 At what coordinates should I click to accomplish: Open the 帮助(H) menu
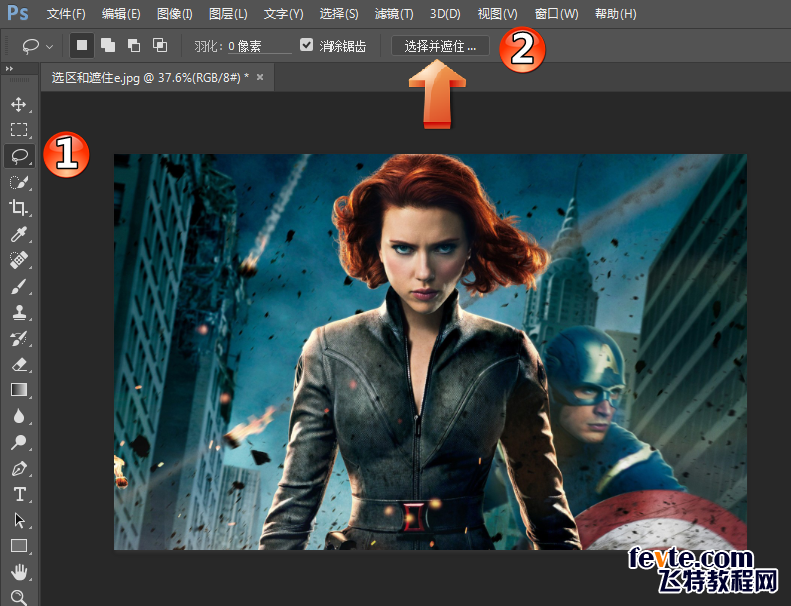(x=615, y=14)
